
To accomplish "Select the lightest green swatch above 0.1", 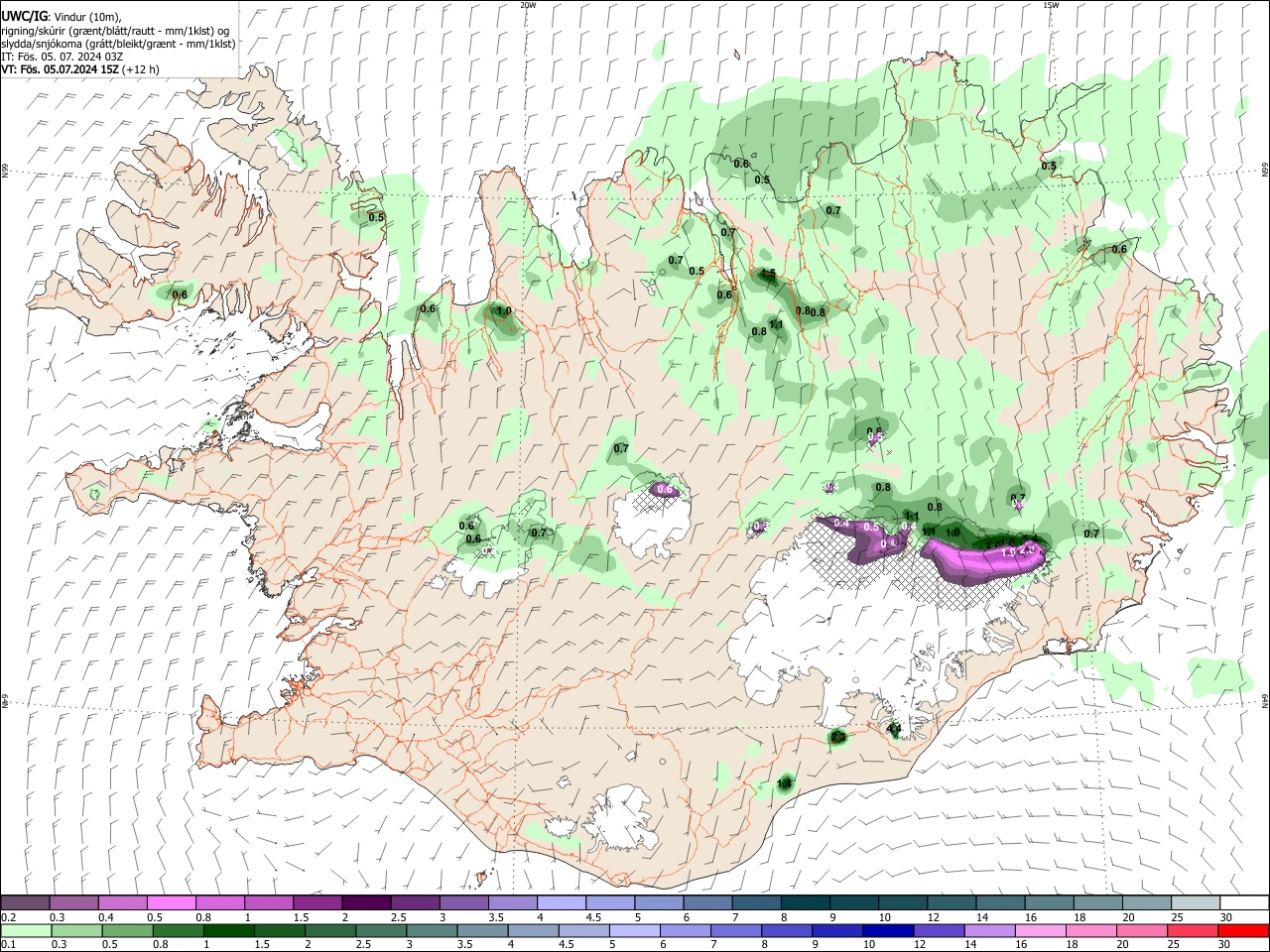I will [x=26, y=930].
